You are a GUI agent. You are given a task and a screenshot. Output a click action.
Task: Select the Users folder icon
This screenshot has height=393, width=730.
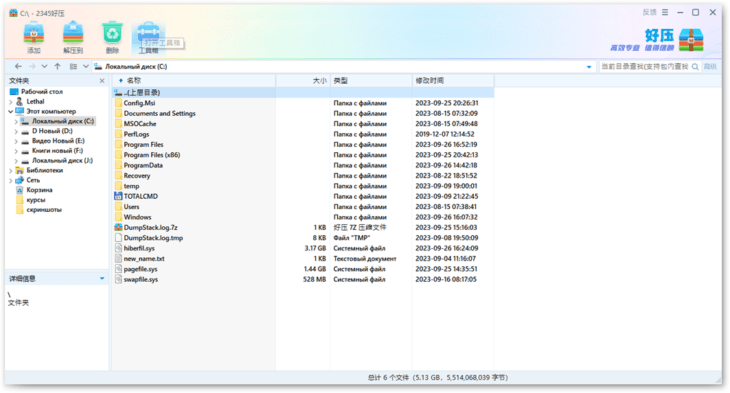click(x=119, y=206)
